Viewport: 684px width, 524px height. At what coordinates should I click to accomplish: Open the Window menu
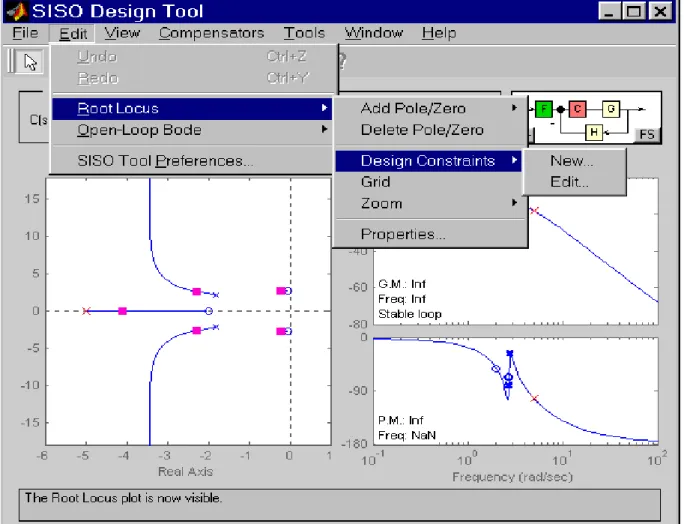click(x=374, y=33)
